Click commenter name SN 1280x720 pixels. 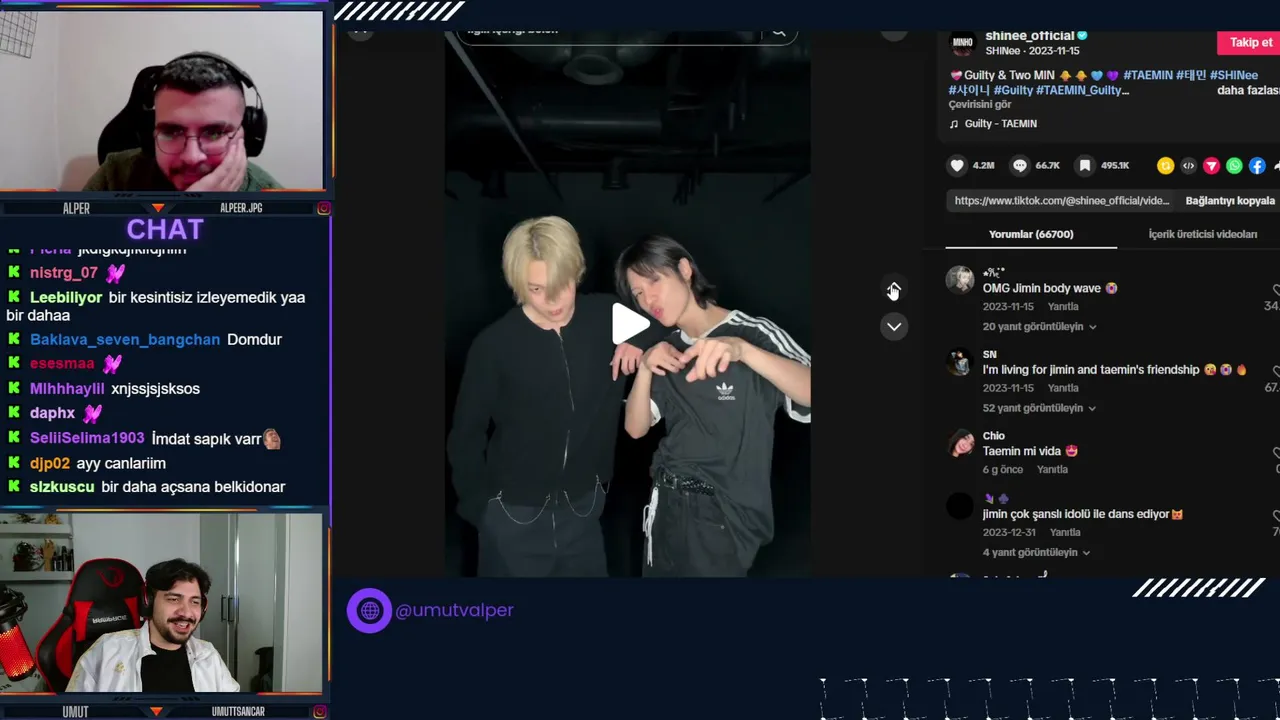click(x=990, y=354)
